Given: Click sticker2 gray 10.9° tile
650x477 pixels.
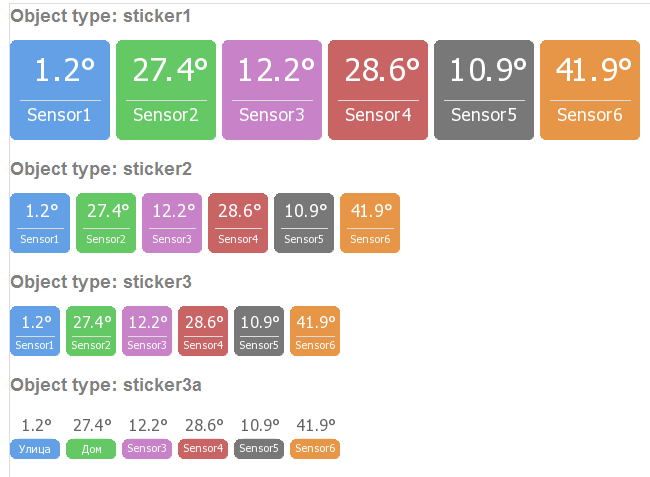Looking at the screenshot, I should click(304, 222).
